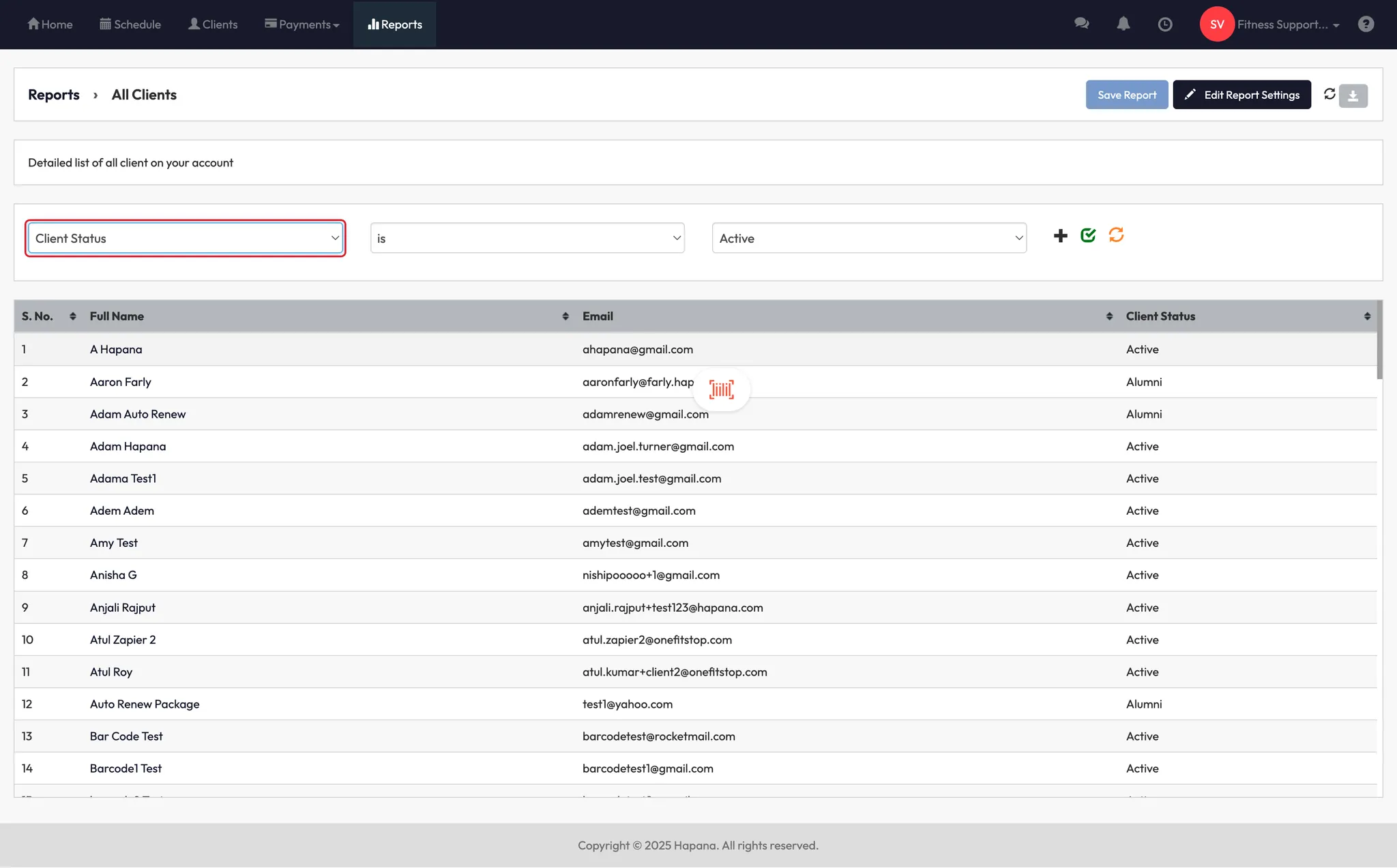Screen dimensions: 1397x868
Task: Open the help question mark icon
Action: 1366,25
